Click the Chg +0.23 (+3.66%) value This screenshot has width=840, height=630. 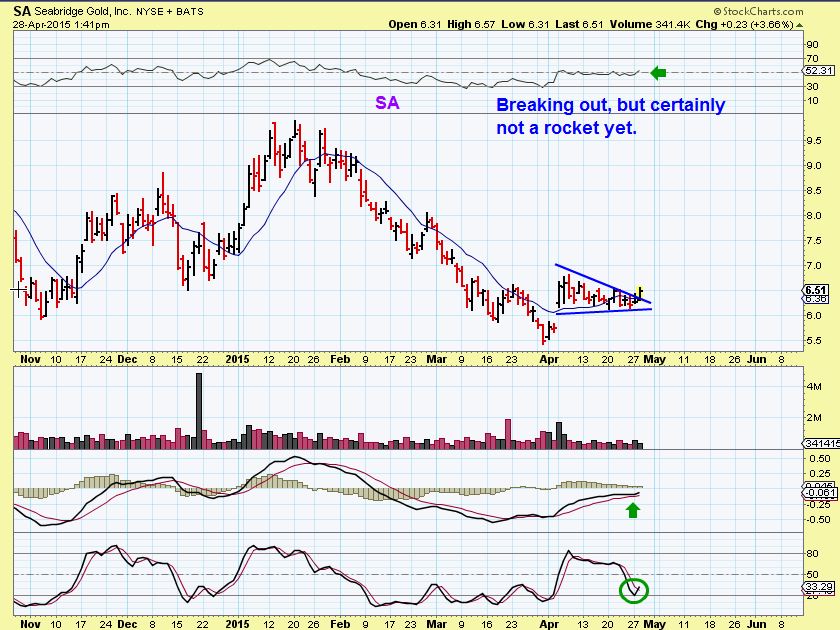point(745,25)
